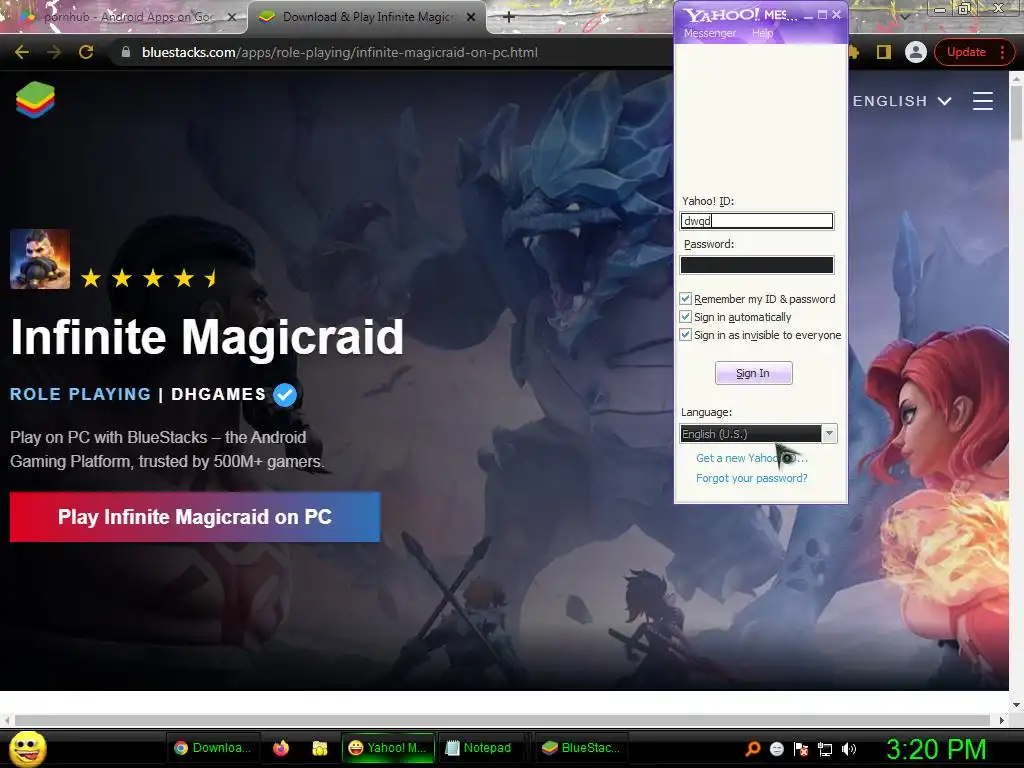
Task: Open the Help menu in Yahoo! Messenger
Action: pyautogui.click(x=762, y=33)
